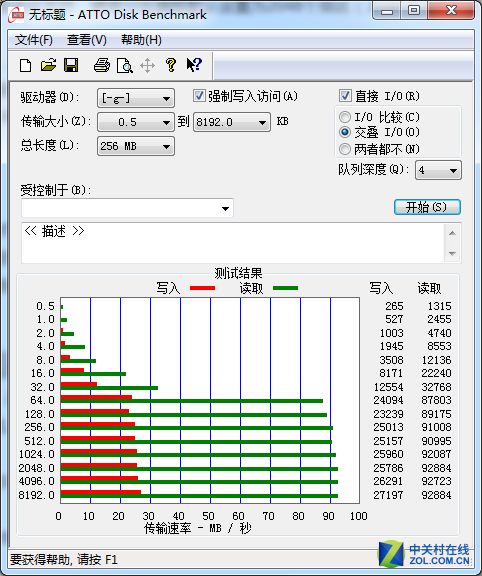Open the 帮助(H) menu

(141, 40)
